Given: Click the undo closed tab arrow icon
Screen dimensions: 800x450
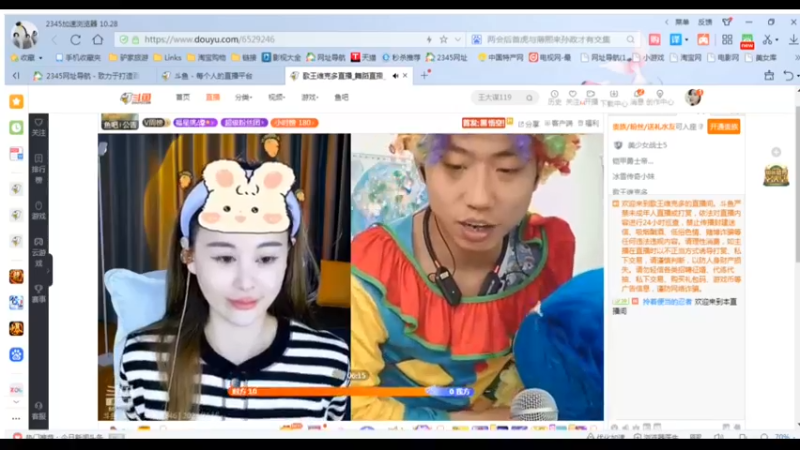Looking at the screenshot, I should (x=789, y=76).
